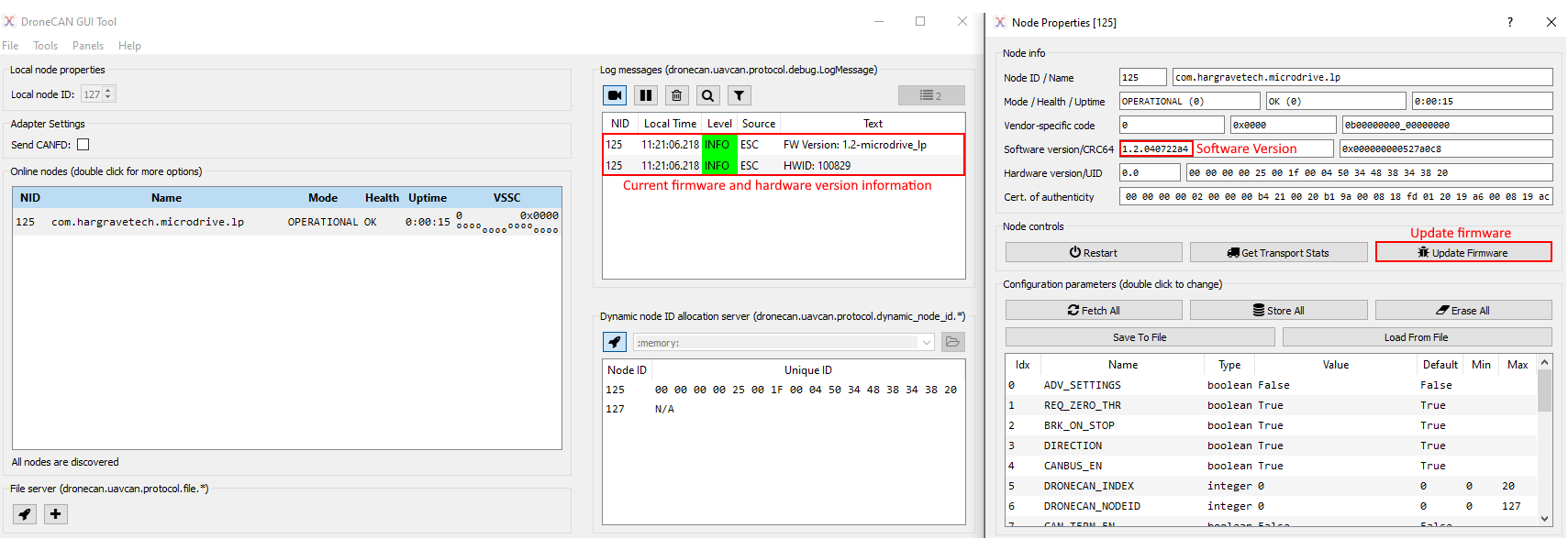Open the Tools menu

pyautogui.click(x=45, y=46)
